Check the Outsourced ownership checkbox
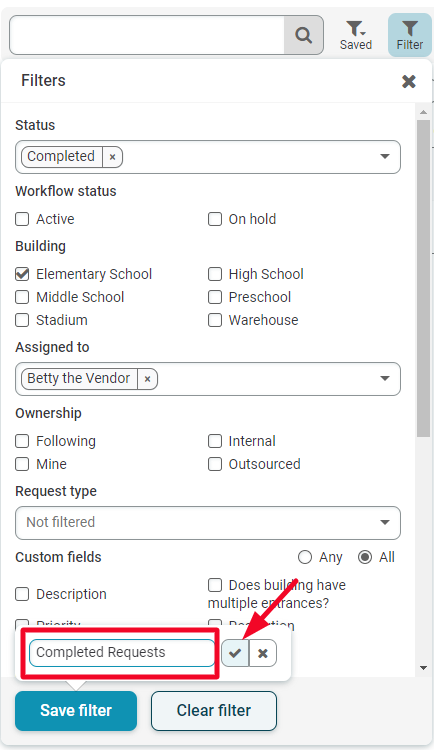This screenshot has height=750, width=434. [215, 464]
